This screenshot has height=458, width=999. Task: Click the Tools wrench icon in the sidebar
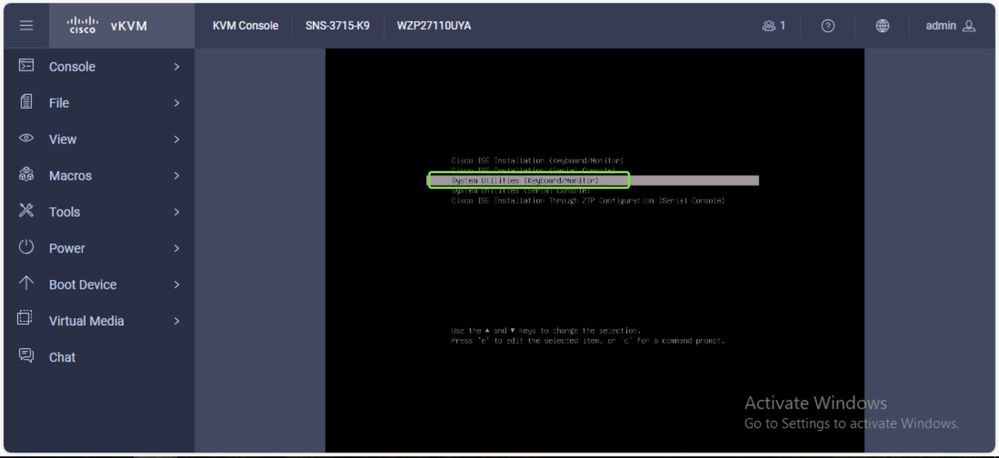click(x=26, y=210)
